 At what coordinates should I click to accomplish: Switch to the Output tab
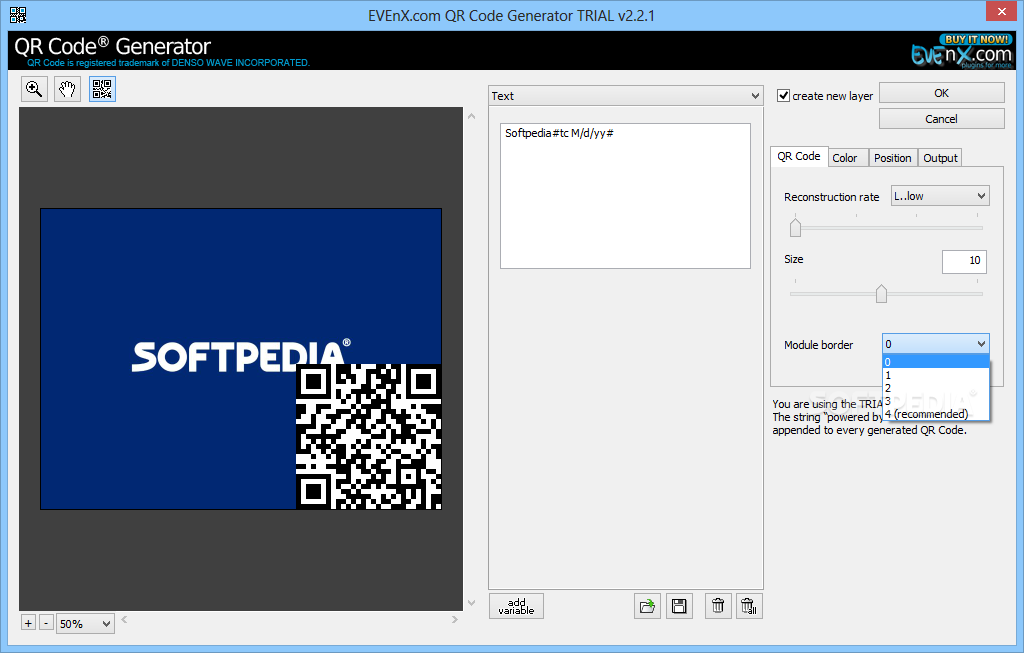coord(939,157)
